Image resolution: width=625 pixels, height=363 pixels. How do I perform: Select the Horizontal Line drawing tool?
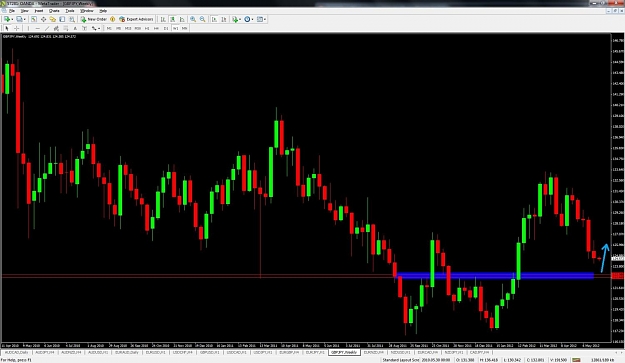(x=37, y=28)
